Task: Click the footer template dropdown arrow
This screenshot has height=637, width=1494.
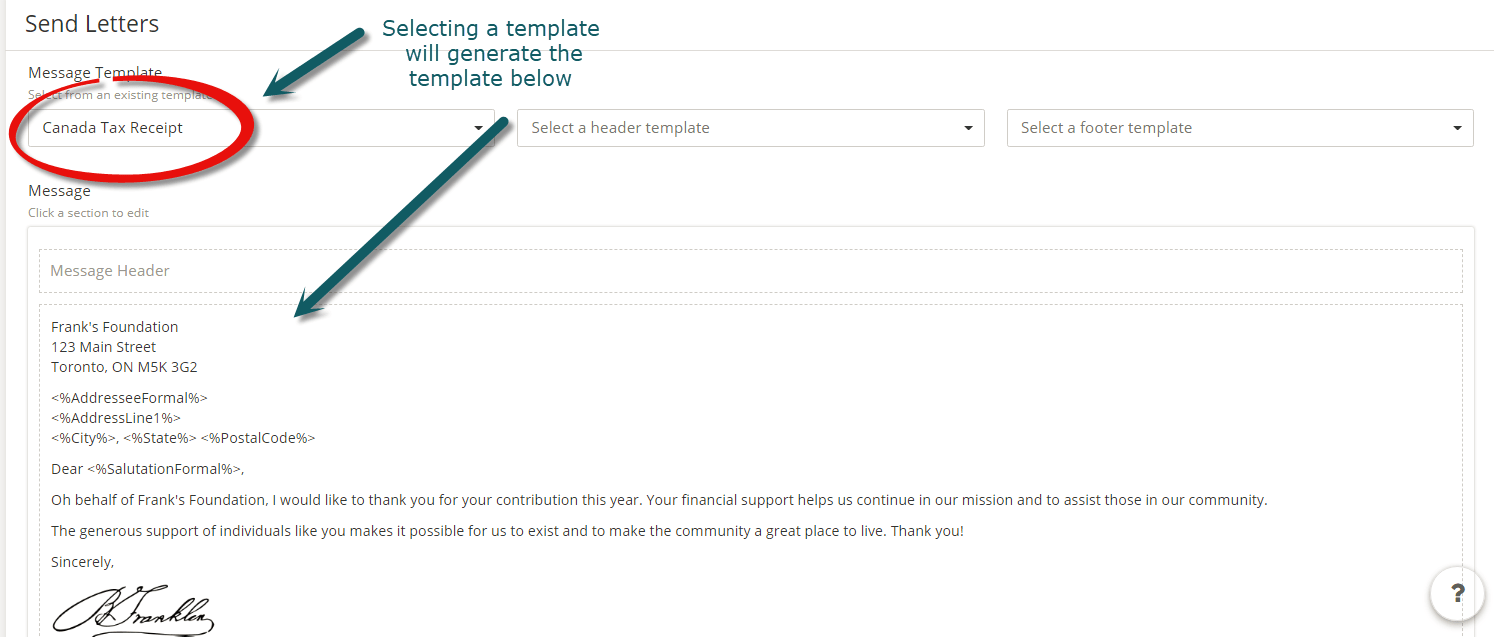Action: [x=1456, y=128]
